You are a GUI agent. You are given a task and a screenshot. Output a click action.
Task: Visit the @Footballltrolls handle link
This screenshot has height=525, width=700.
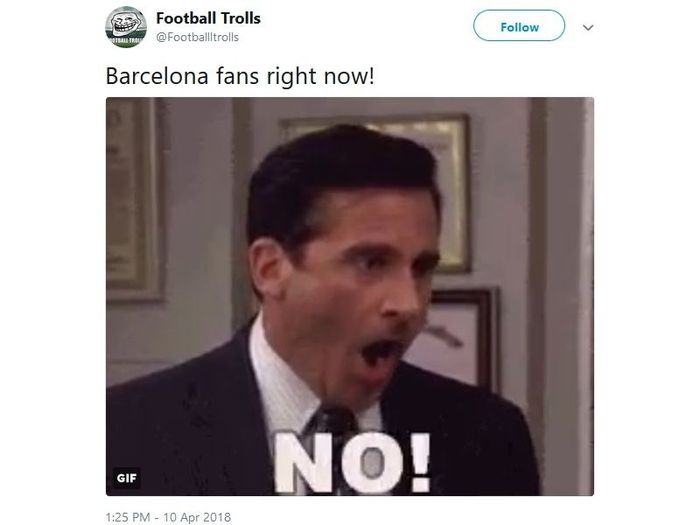(197, 37)
